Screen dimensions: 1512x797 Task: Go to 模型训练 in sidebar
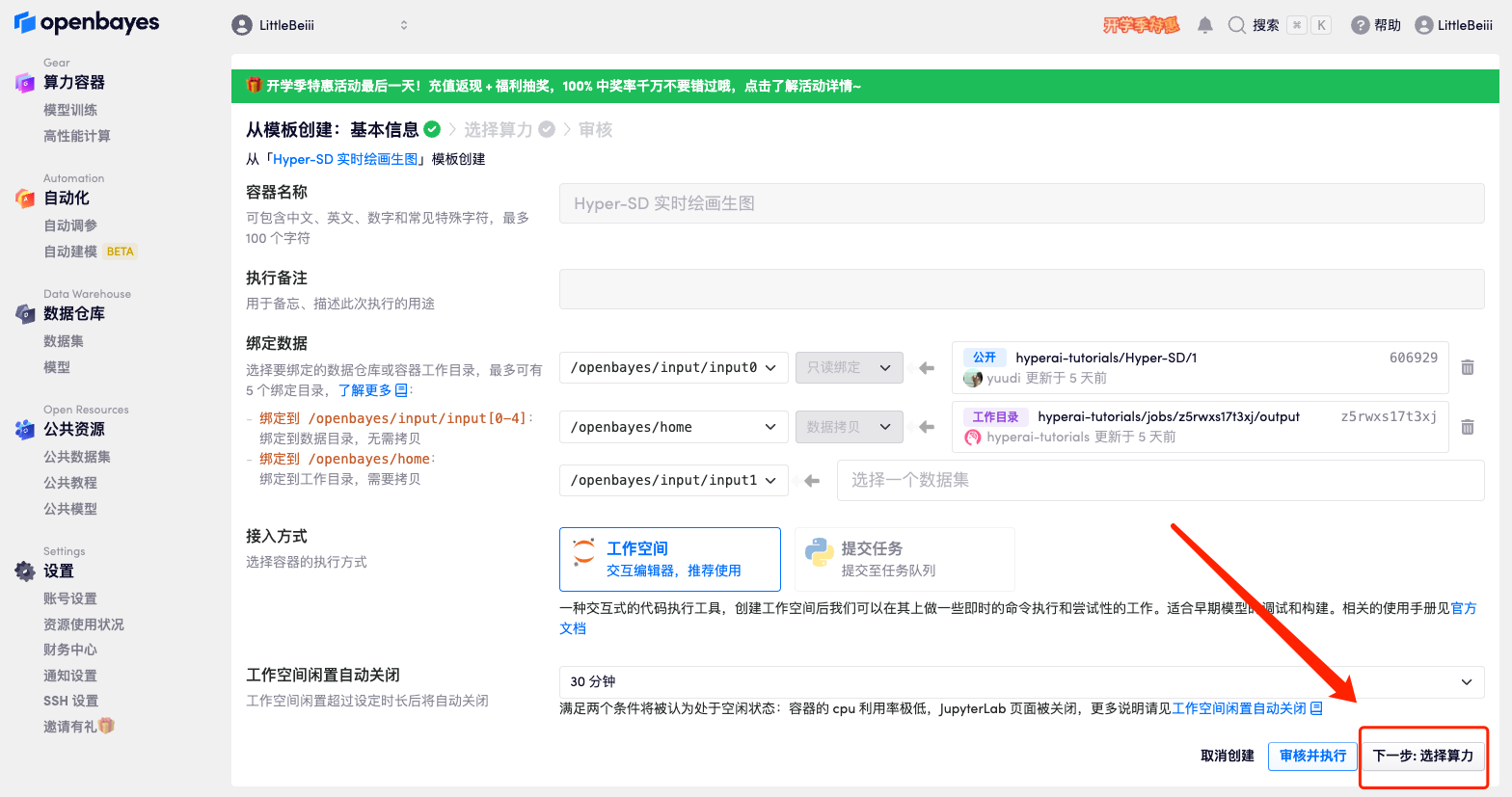tap(70, 110)
